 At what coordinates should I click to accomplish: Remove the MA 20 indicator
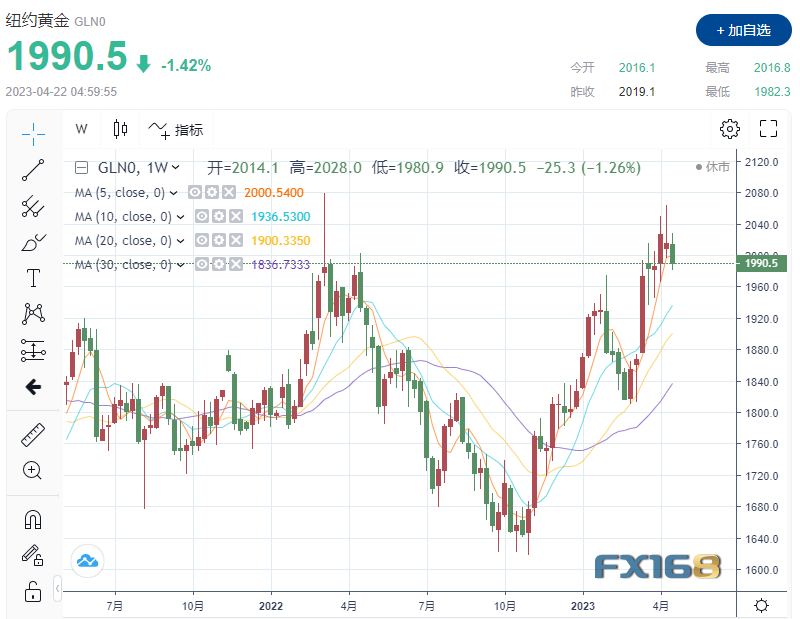235,241
